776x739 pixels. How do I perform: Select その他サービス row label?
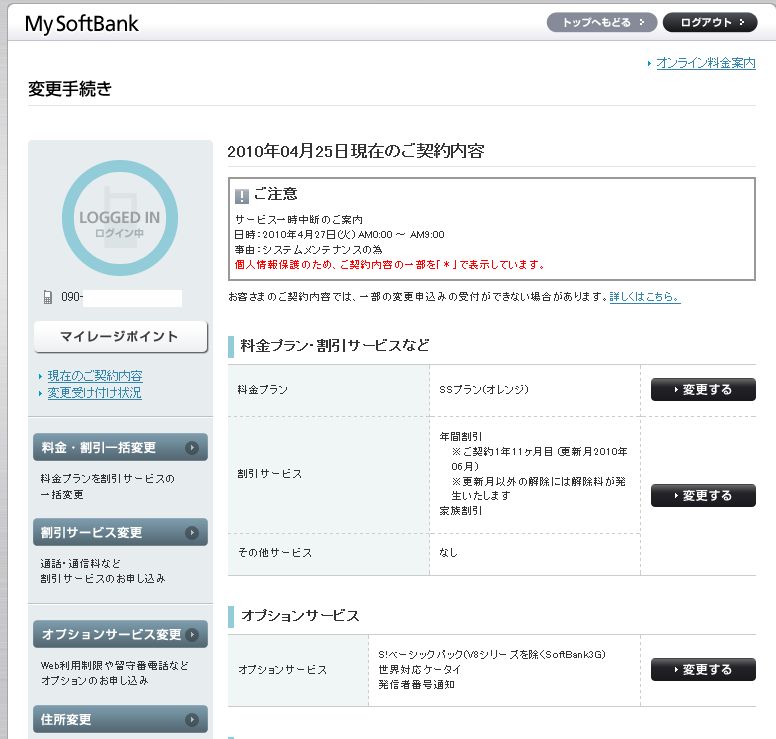[x=275, y=552]
